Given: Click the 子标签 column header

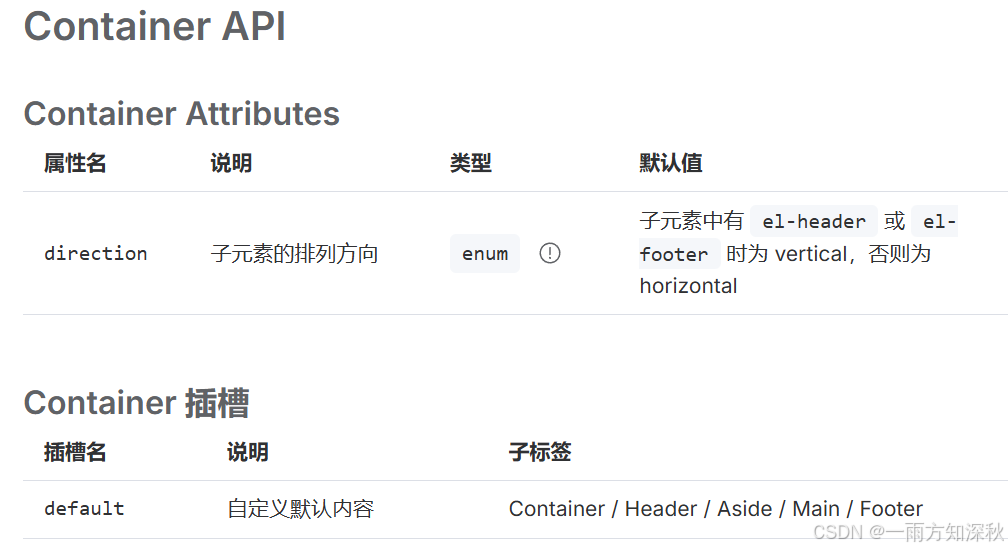Looking at the screenshot, I should 540,452.
